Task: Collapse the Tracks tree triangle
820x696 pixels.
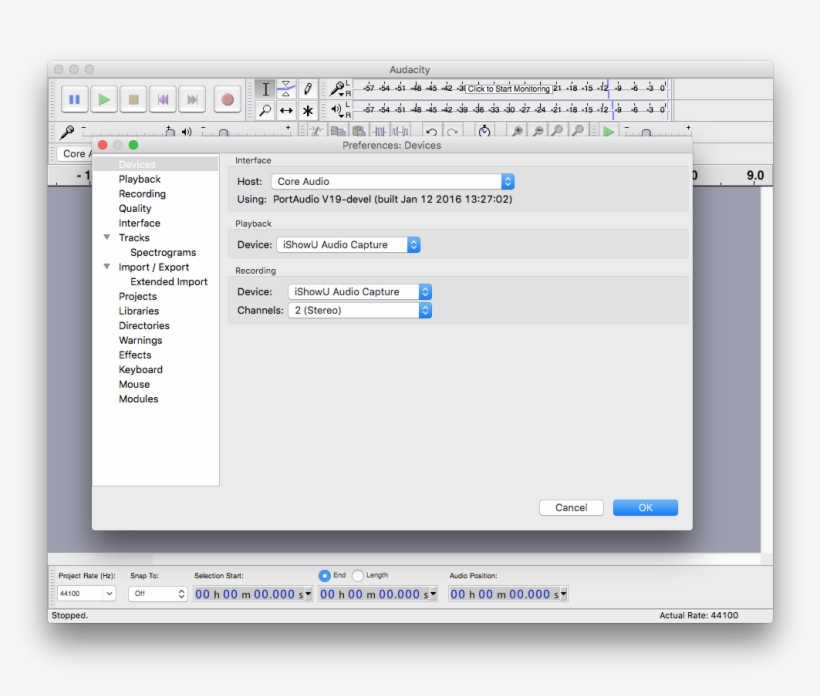Action: tap(107, 237)
